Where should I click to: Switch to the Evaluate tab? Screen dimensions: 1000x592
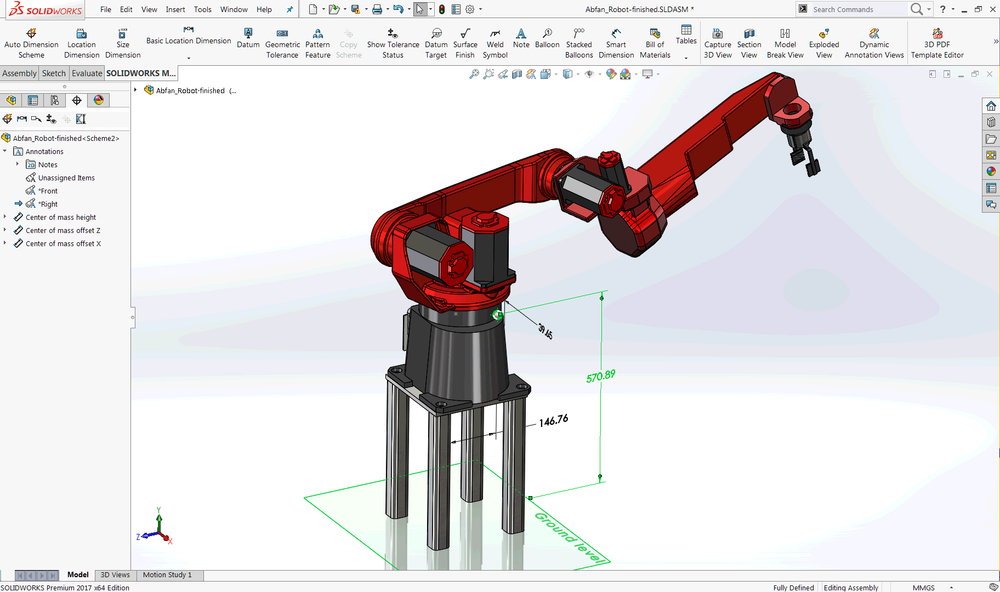pyautogui.click(x=87, y=73)
